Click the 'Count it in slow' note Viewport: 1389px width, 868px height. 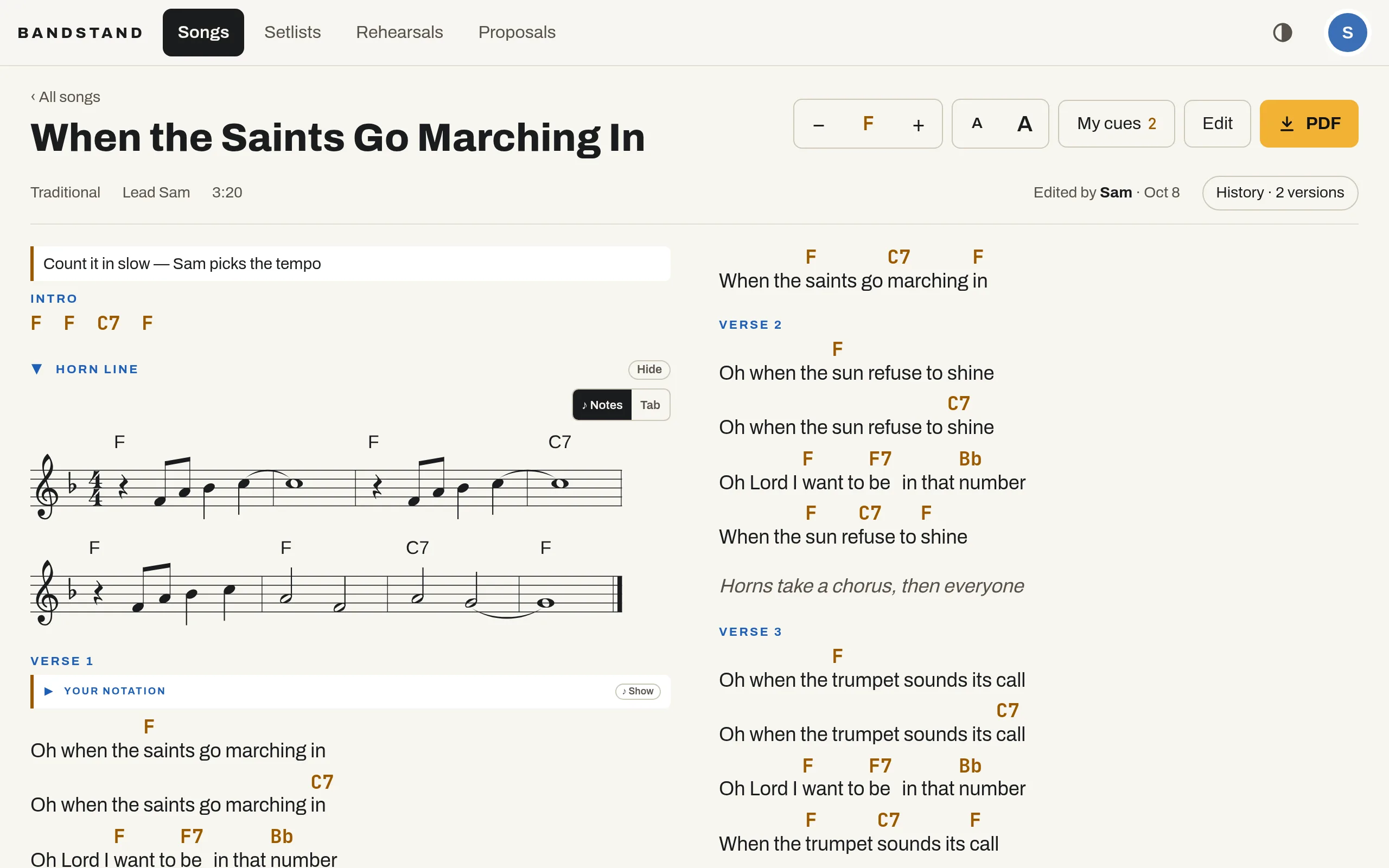(350, 264)
